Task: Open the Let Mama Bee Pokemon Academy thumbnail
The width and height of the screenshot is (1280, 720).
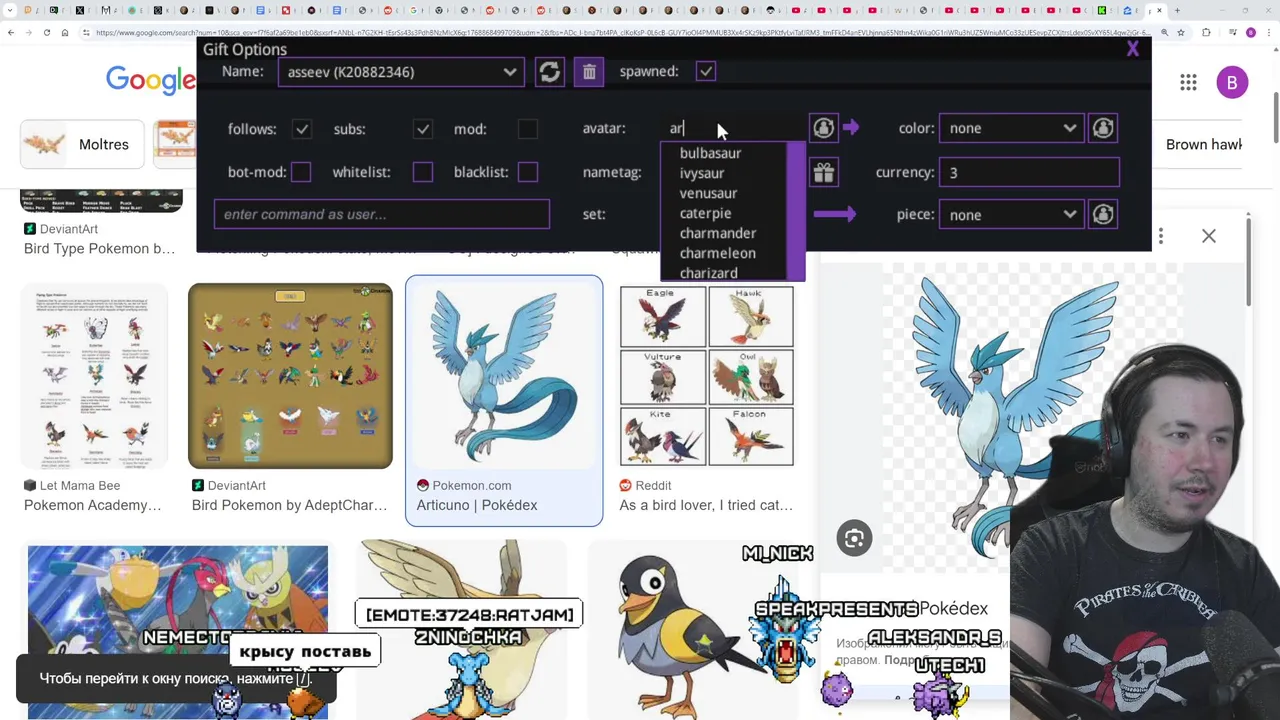Action: click(95, 376)
